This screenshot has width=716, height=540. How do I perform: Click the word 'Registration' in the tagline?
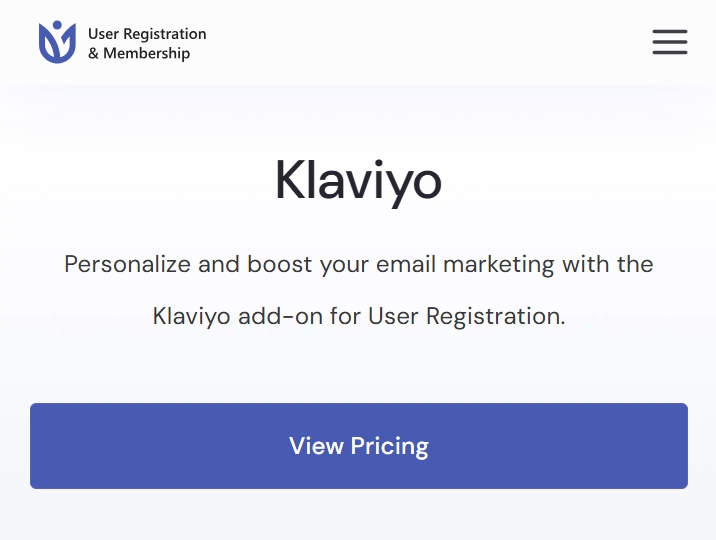tap(493, 316)
